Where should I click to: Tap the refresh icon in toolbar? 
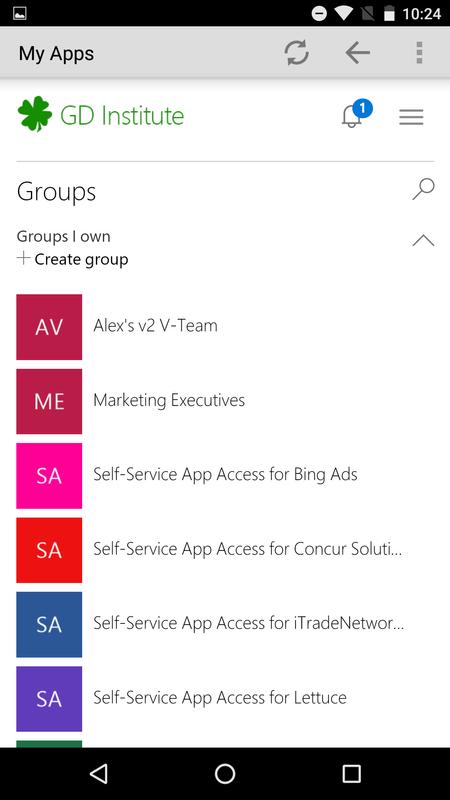(296, 53)
